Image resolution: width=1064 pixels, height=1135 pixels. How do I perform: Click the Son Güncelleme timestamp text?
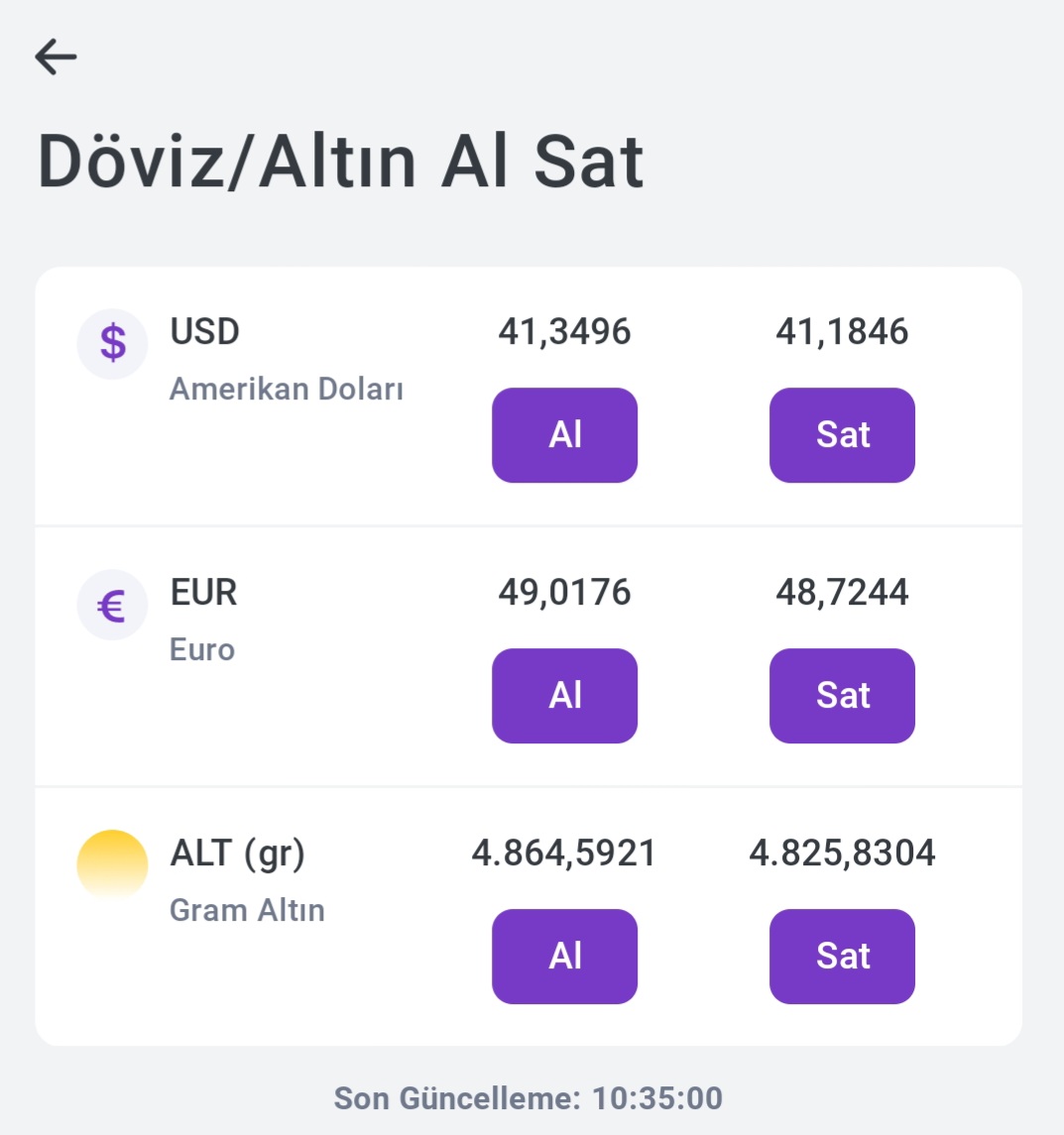point(528,1098)
